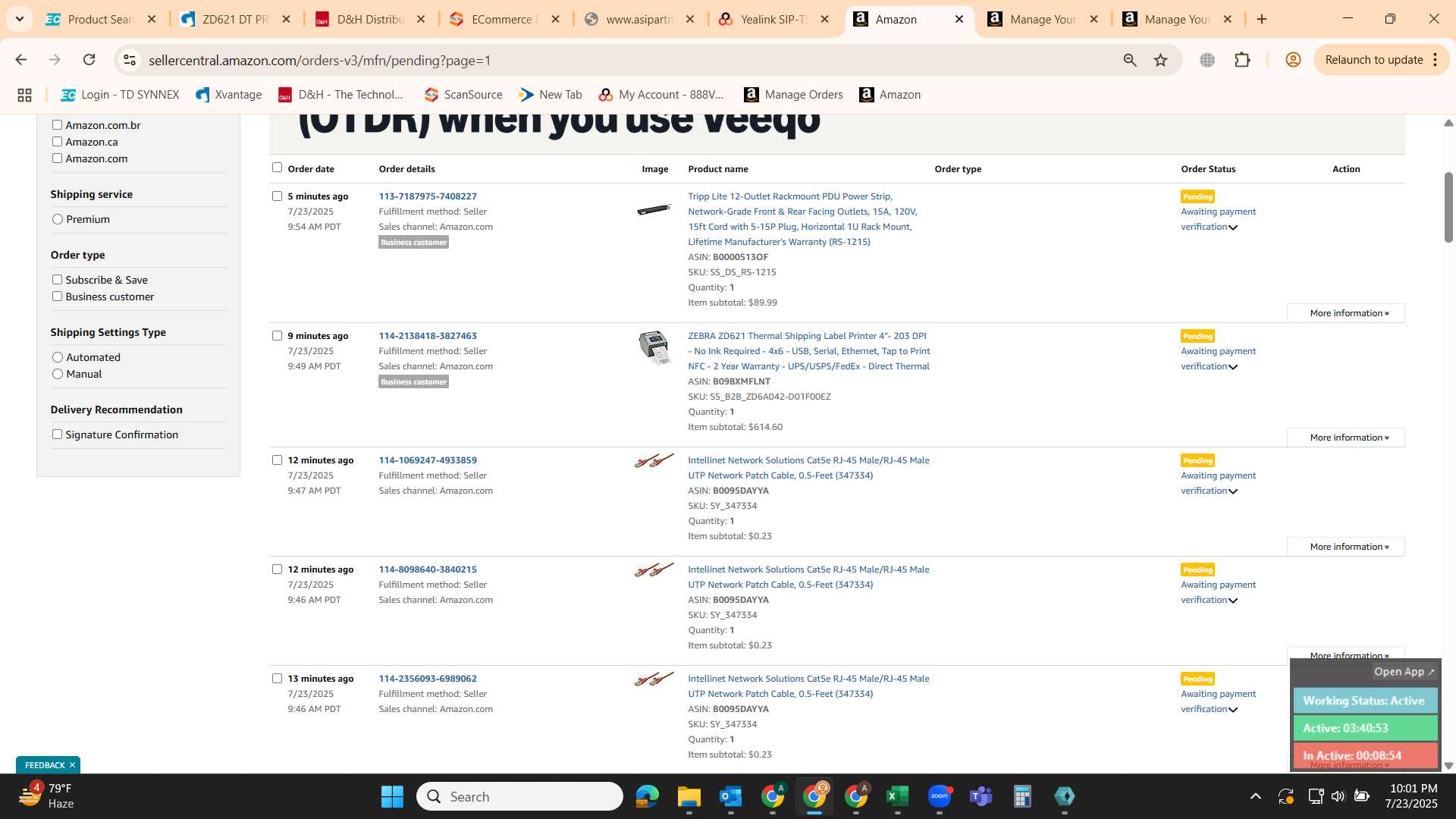Image resolution: width=1456 pixels, height=819 pixels.
Task: Open the browser extensions puzzle icon
Action: [x=1242, y=60]
